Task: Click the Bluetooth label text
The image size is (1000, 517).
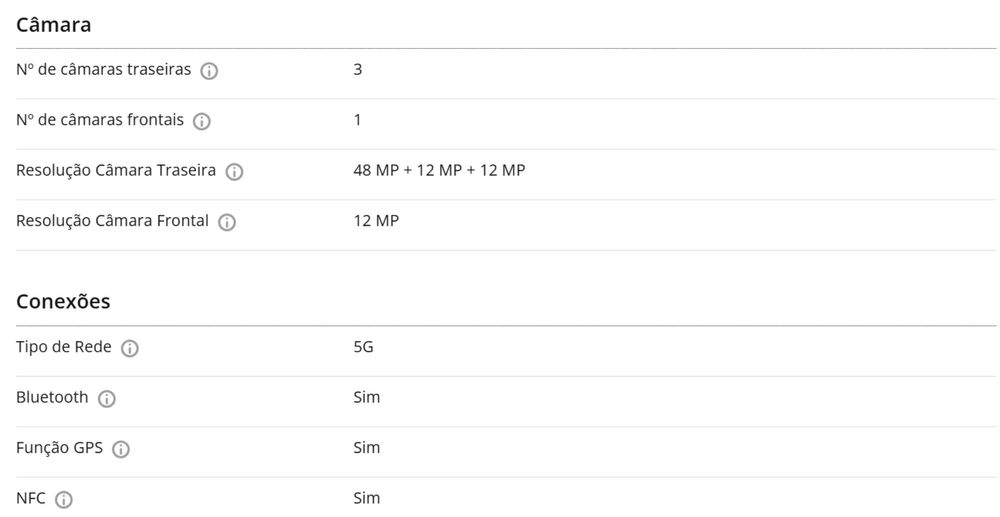Action: pos(52,397)
